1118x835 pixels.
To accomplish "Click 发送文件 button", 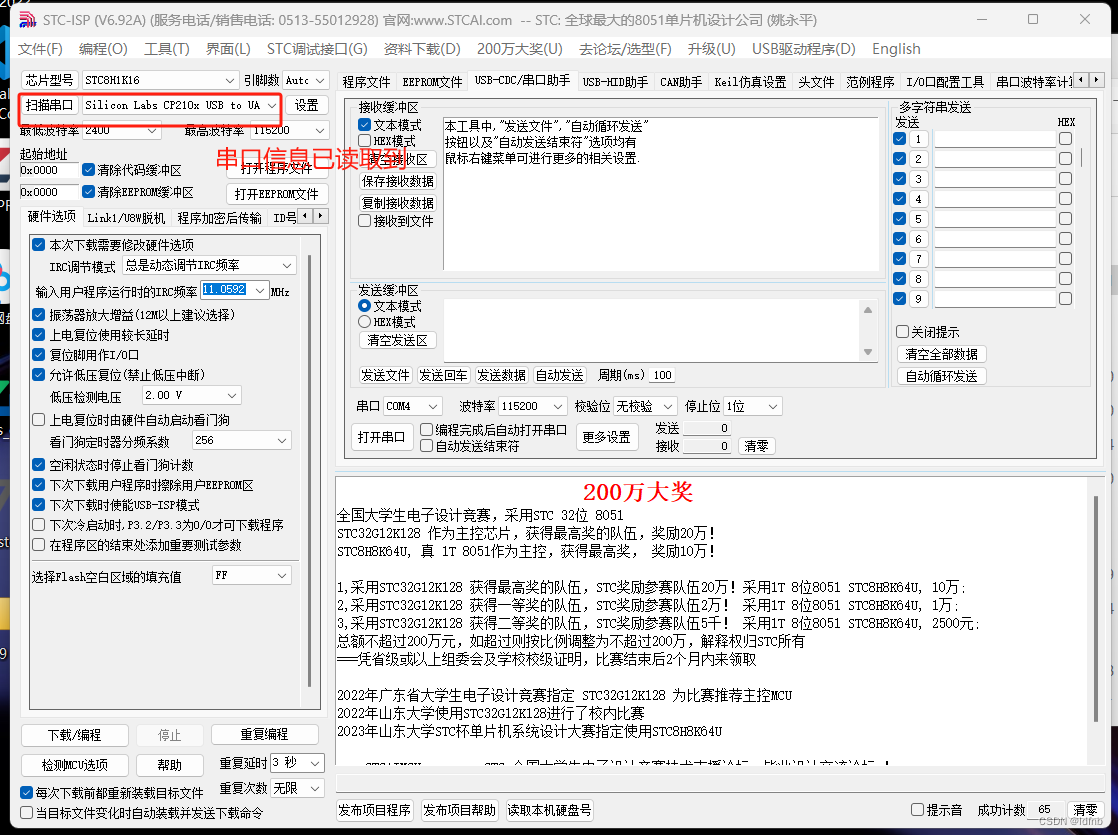I will tap(385, 375).
